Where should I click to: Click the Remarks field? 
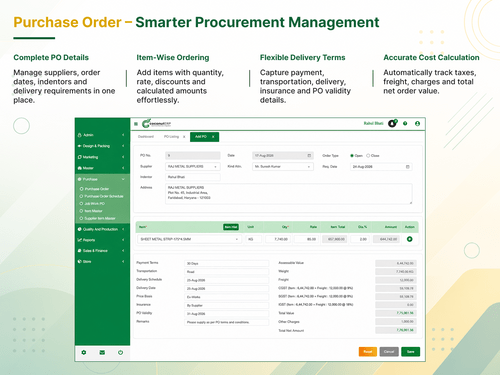(226, 322)
